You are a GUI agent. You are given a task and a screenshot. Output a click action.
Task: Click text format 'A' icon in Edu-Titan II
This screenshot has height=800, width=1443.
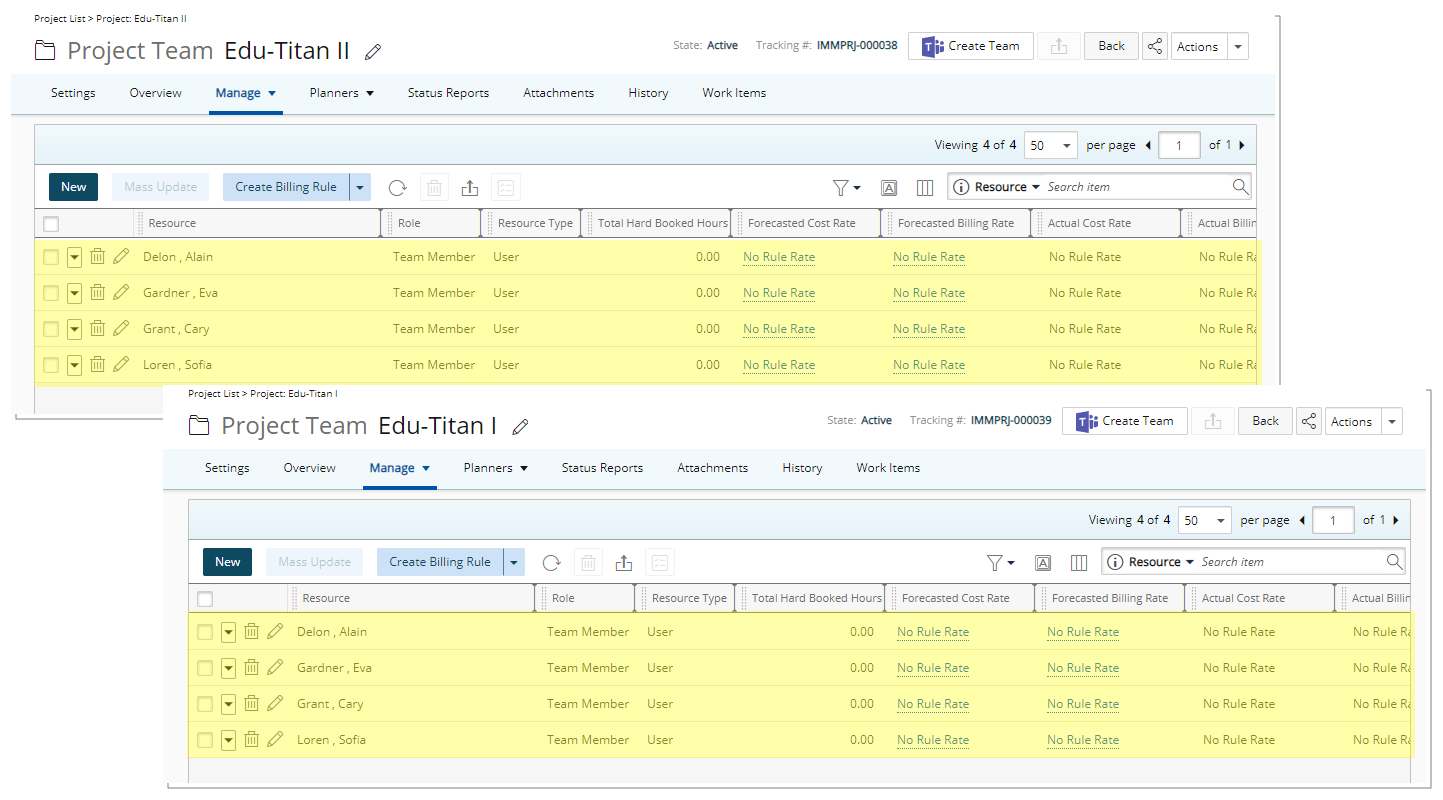[x=888, y=187]
